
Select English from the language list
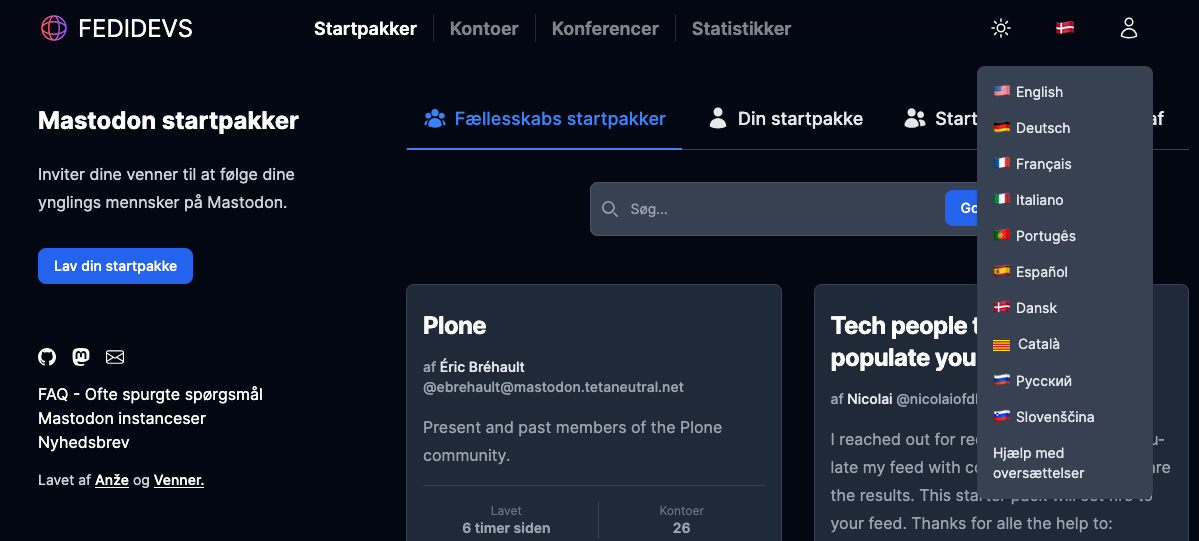tap(1039, 92)
